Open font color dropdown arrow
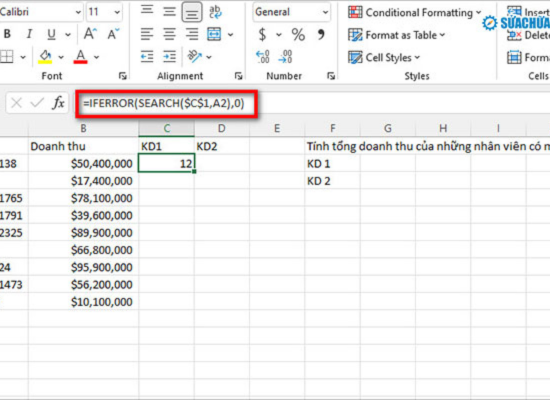The image size is (550, 400). 96,57
